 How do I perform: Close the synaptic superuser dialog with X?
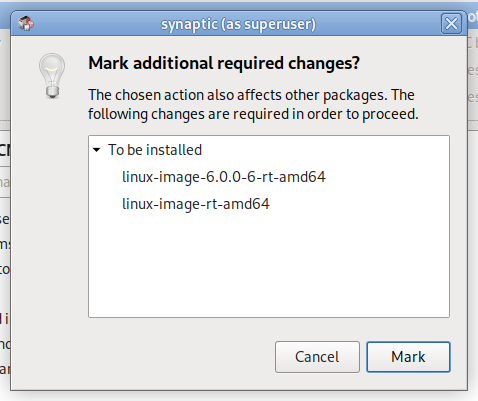coord(451,24)
